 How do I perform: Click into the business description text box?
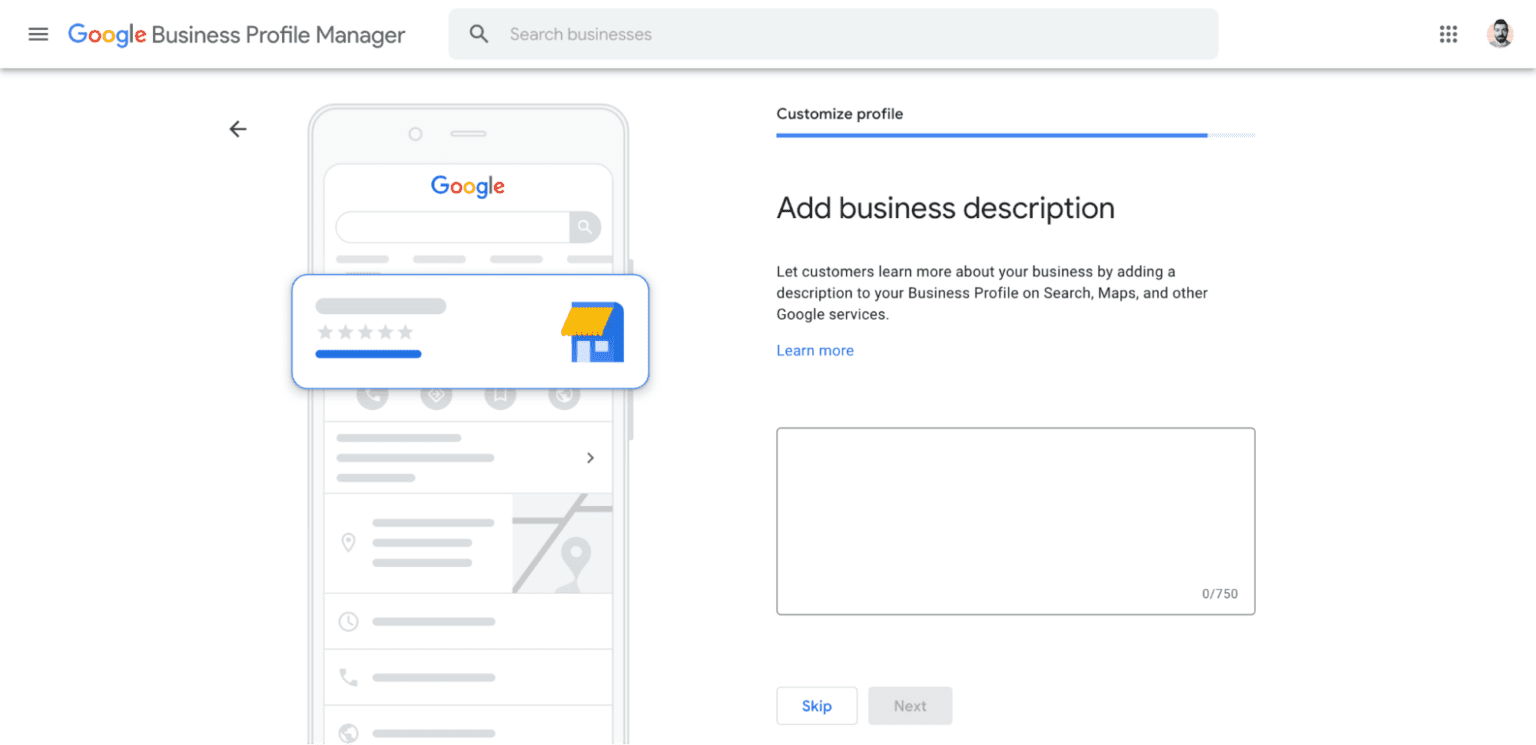click(x=1015, y=520)
